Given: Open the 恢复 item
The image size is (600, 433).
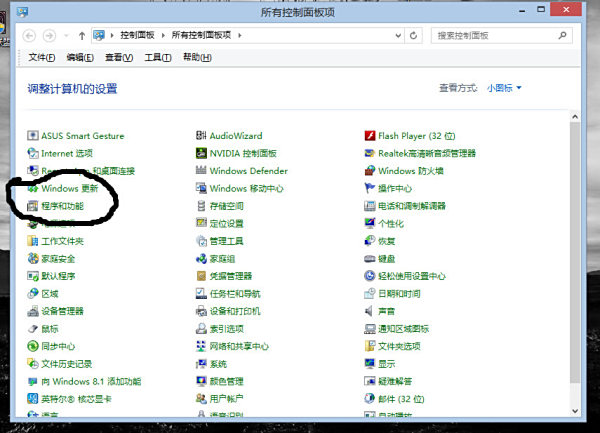Looking at the screenshot, I should [x=386, y=241].
